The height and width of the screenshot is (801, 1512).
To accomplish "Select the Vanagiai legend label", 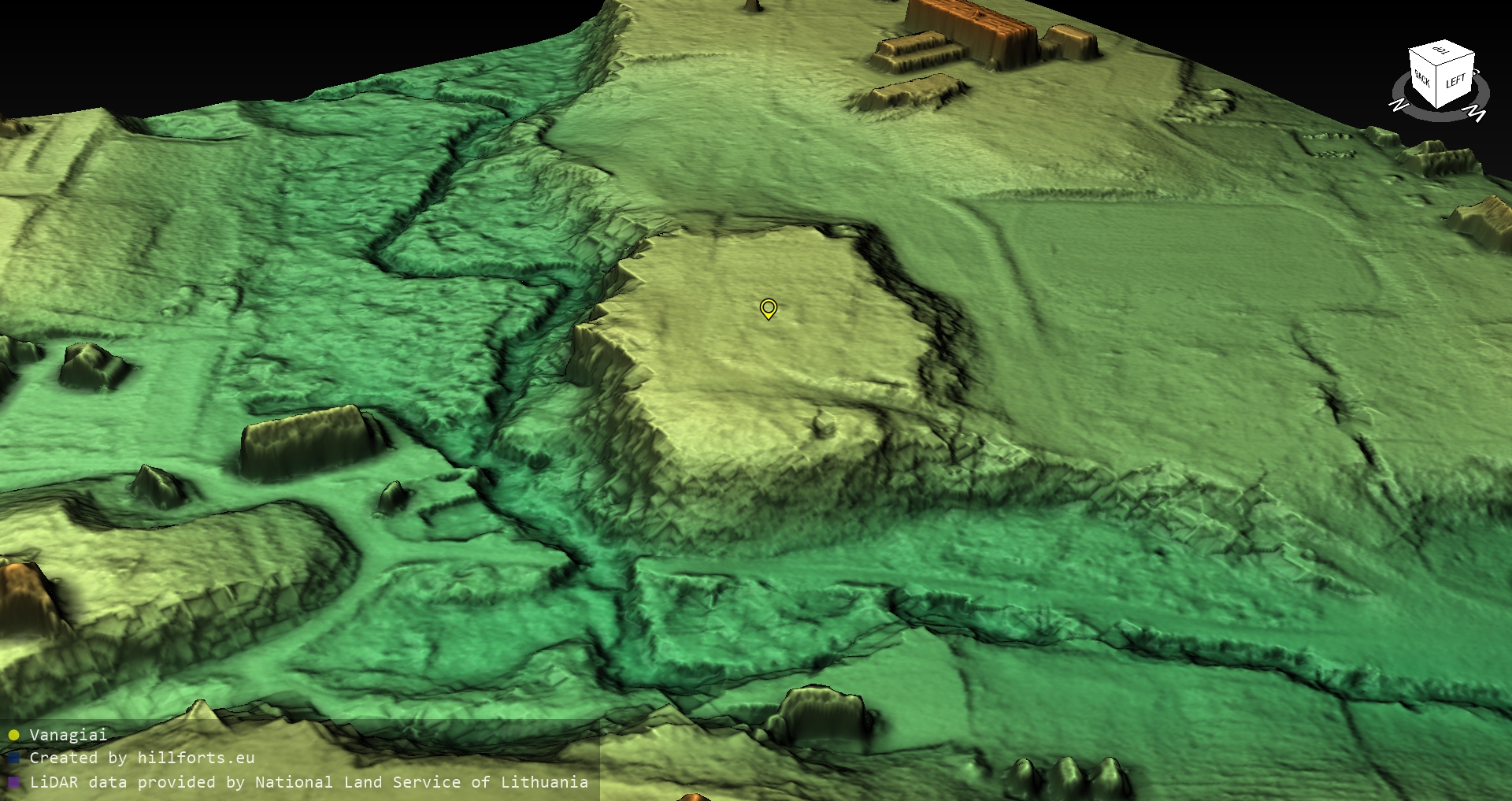I will pos(68,735).
